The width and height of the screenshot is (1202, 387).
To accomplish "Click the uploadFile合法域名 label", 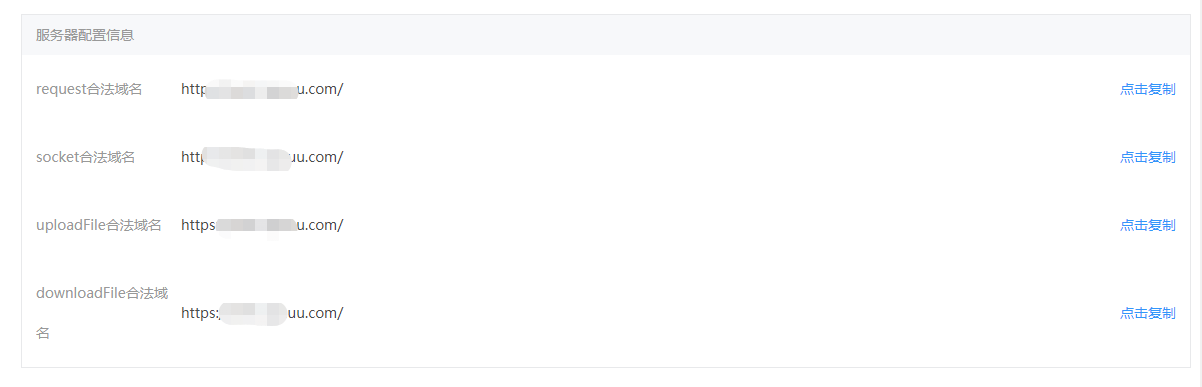I will (98, 225).
